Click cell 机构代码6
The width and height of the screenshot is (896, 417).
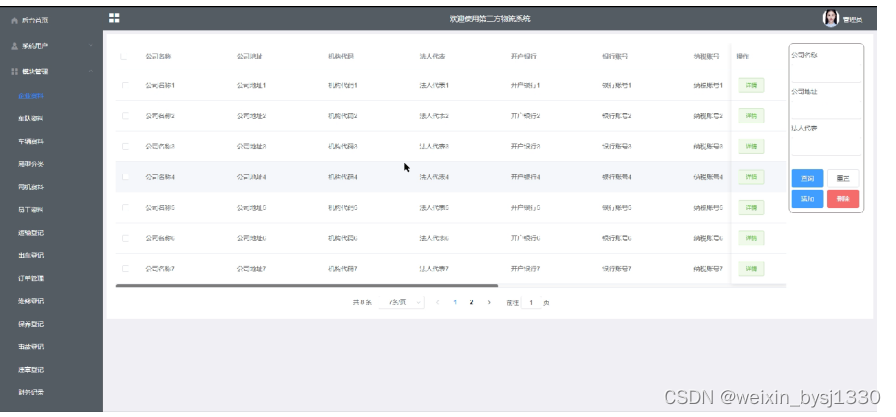pyautogui.click(x=343, y=238)
